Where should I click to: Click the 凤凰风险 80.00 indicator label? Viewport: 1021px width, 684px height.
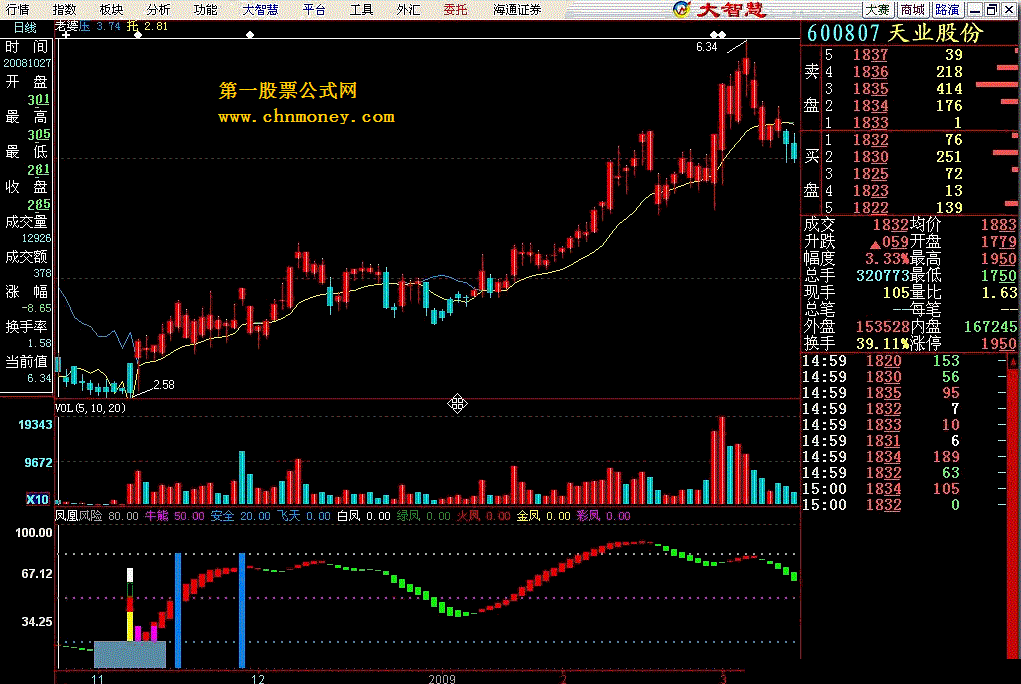coord(96,516)
